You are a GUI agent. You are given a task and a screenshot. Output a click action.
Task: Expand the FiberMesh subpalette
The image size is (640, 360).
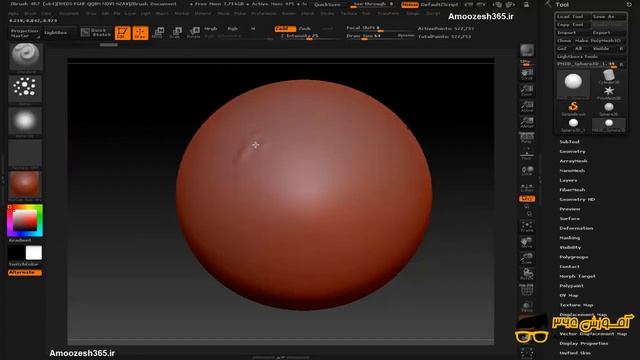572,190
